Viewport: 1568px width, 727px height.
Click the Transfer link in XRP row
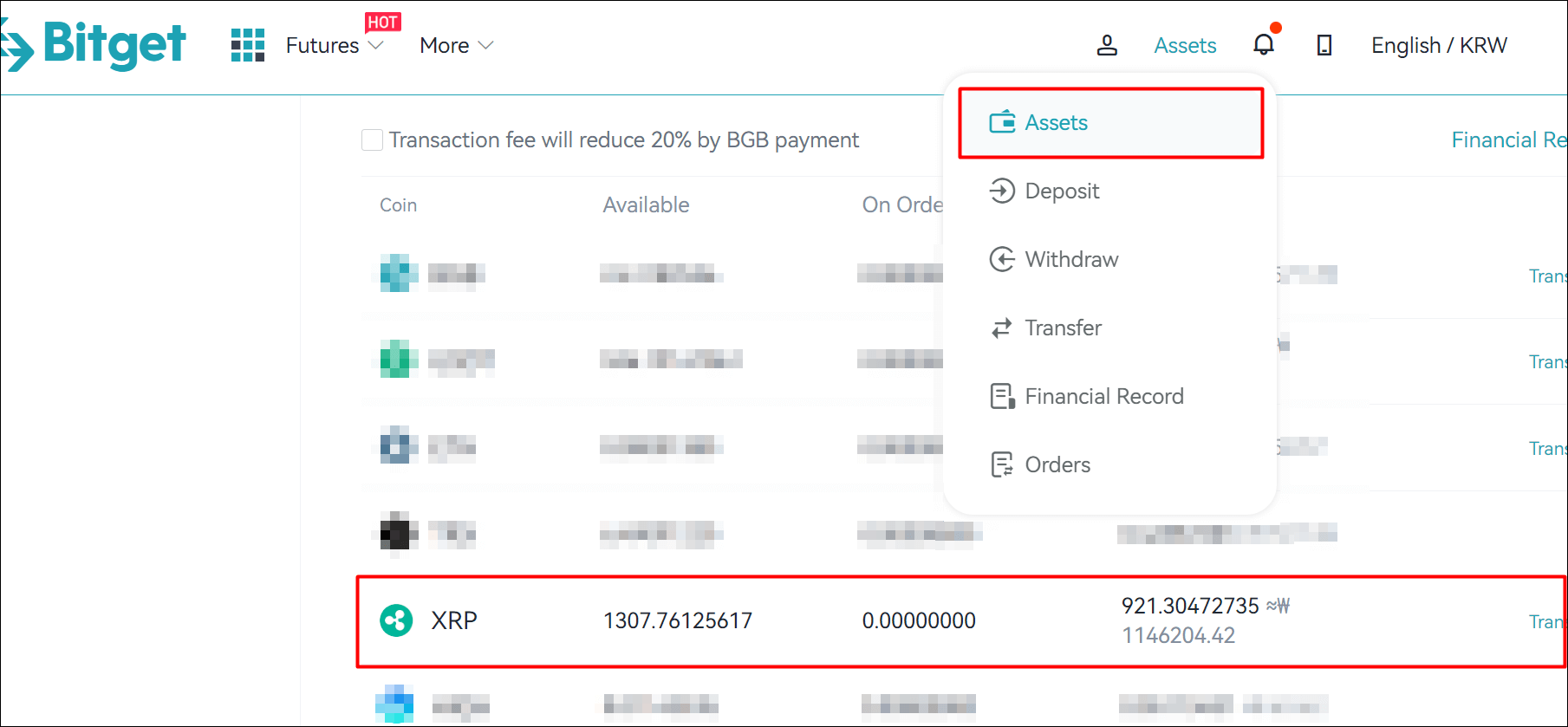click(x=1547, y=621)
